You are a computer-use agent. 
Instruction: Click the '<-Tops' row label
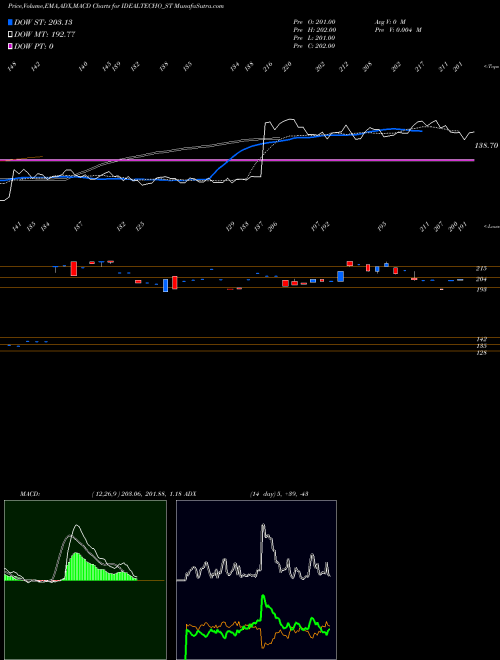pyautogui.click(x=492, y=67)
